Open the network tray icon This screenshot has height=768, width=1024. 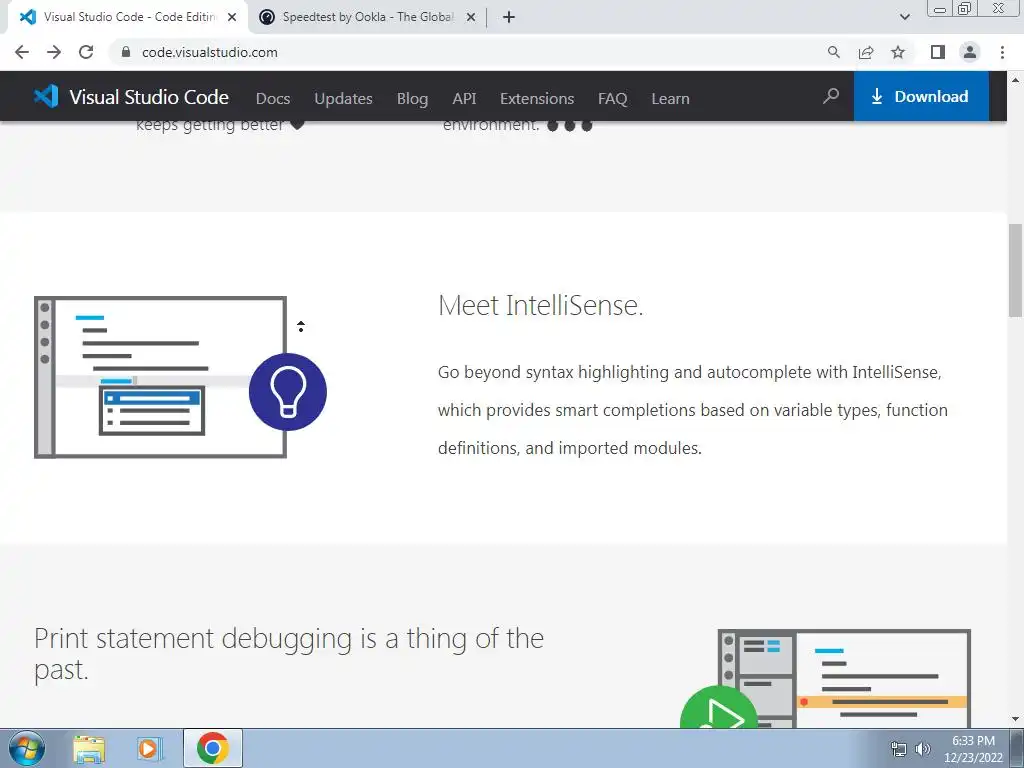[899, 749]
